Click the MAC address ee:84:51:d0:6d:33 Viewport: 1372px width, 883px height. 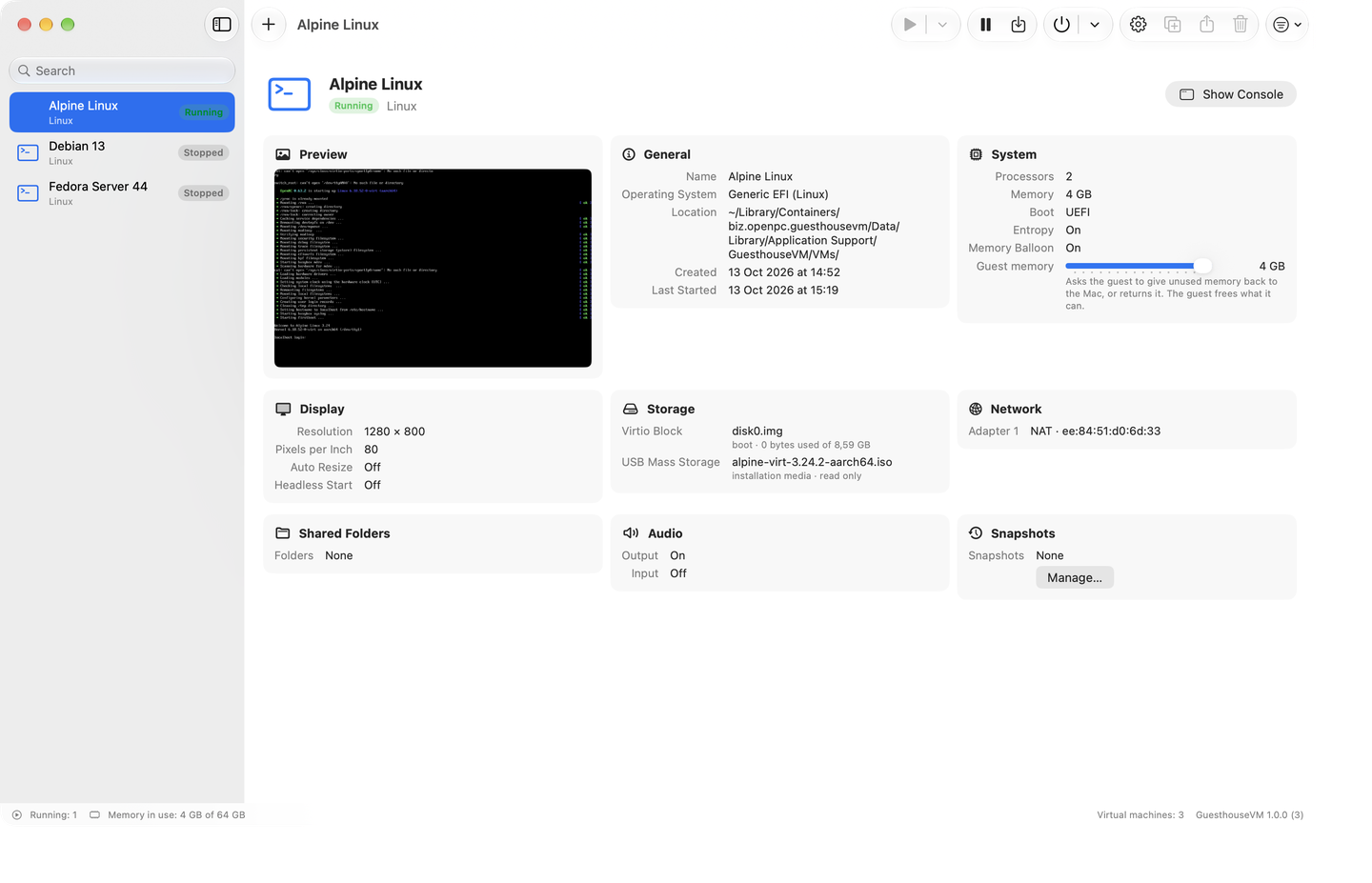point(1111,431)
